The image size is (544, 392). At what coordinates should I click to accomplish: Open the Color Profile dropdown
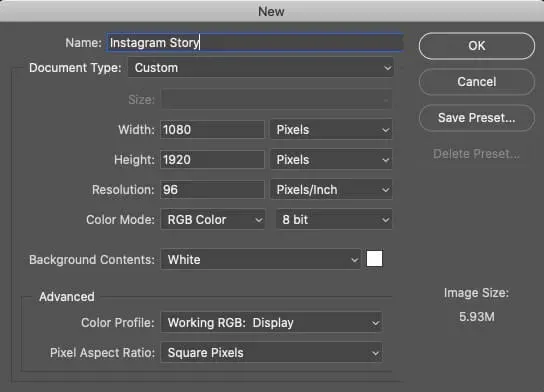pyautogui.click(x=271, y=323)
